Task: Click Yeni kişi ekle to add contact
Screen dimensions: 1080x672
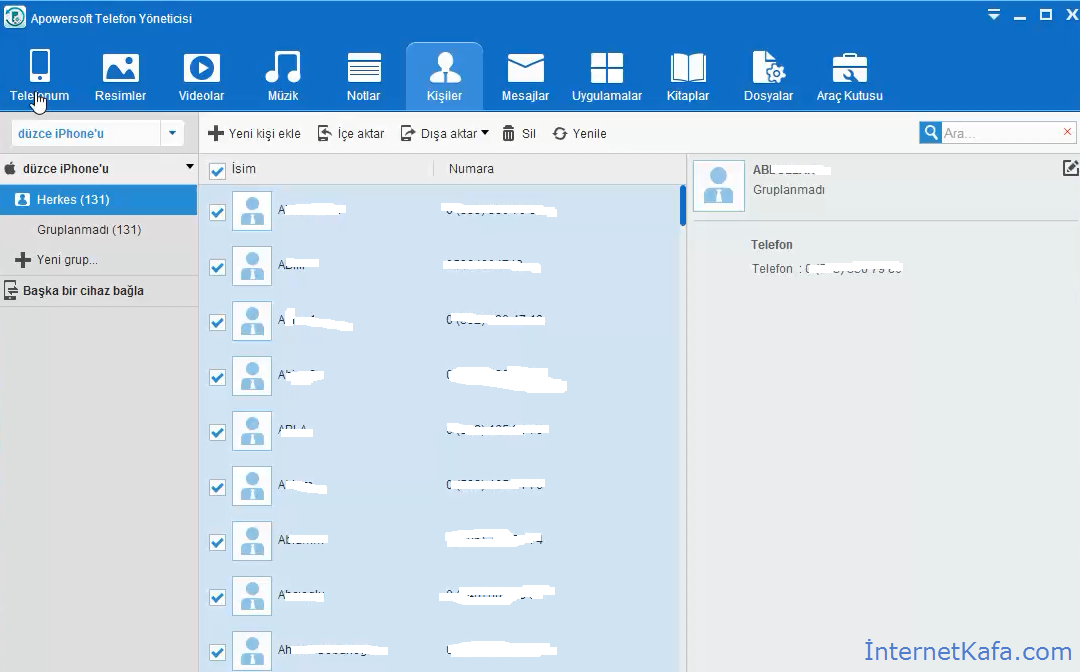Action: (x=254, y=134)
